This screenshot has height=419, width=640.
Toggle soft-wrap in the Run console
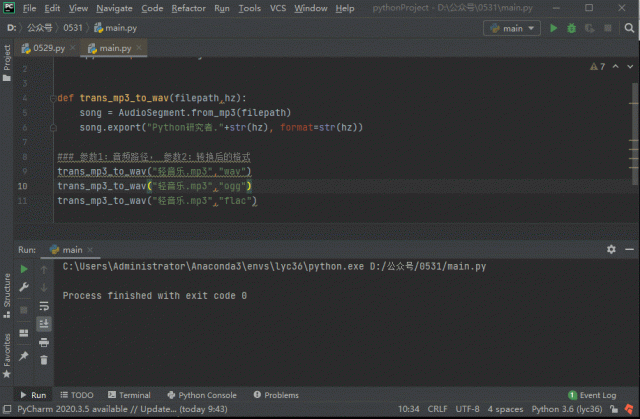point(44,306)
